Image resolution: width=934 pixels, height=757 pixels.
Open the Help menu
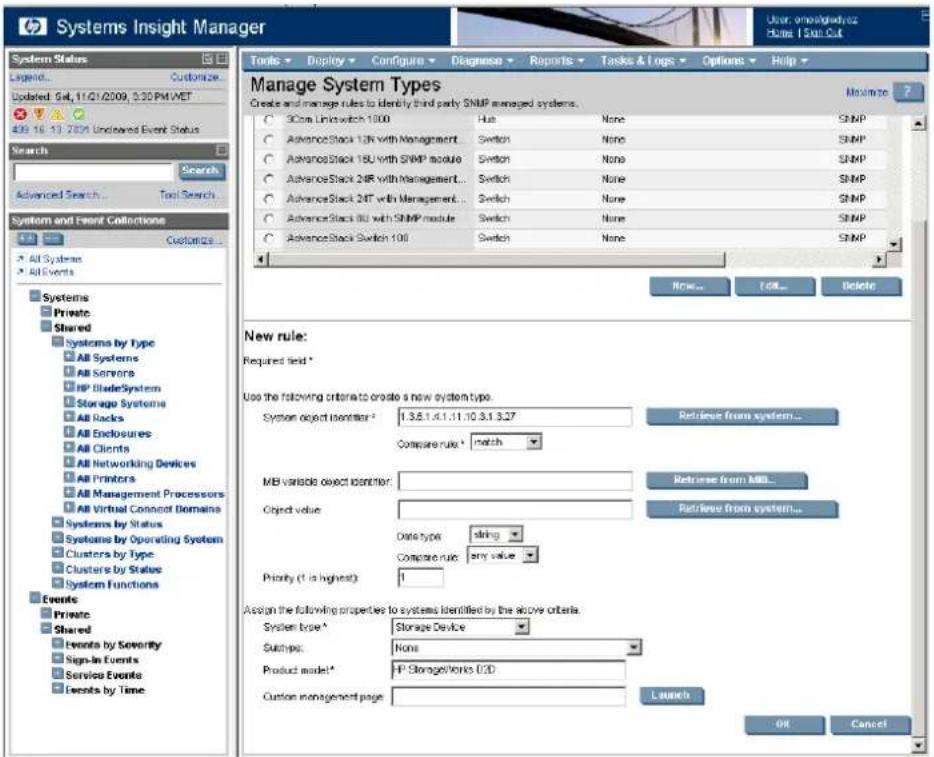789,61
